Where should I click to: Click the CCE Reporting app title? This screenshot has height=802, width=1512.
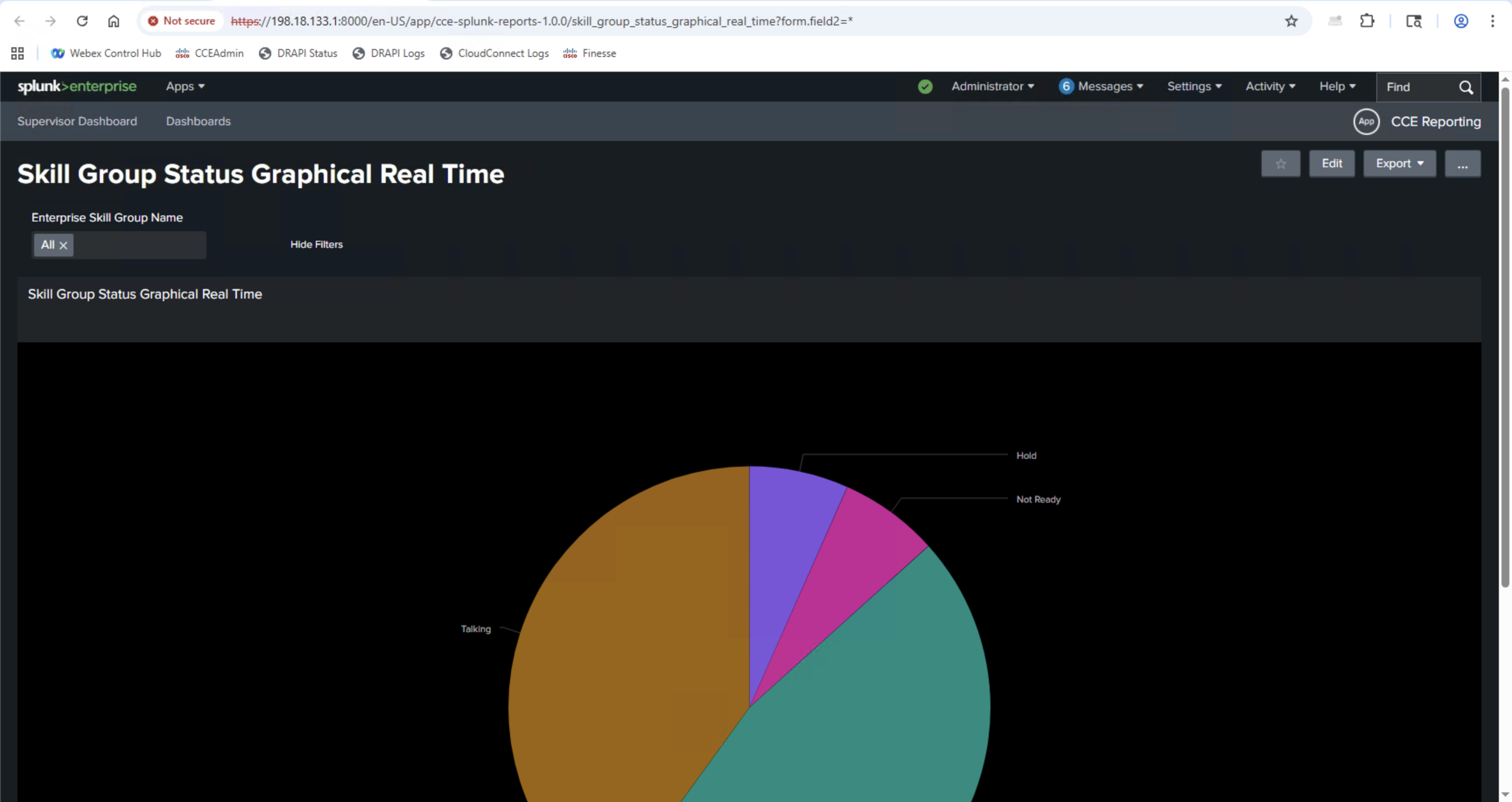coord(1436,122)
